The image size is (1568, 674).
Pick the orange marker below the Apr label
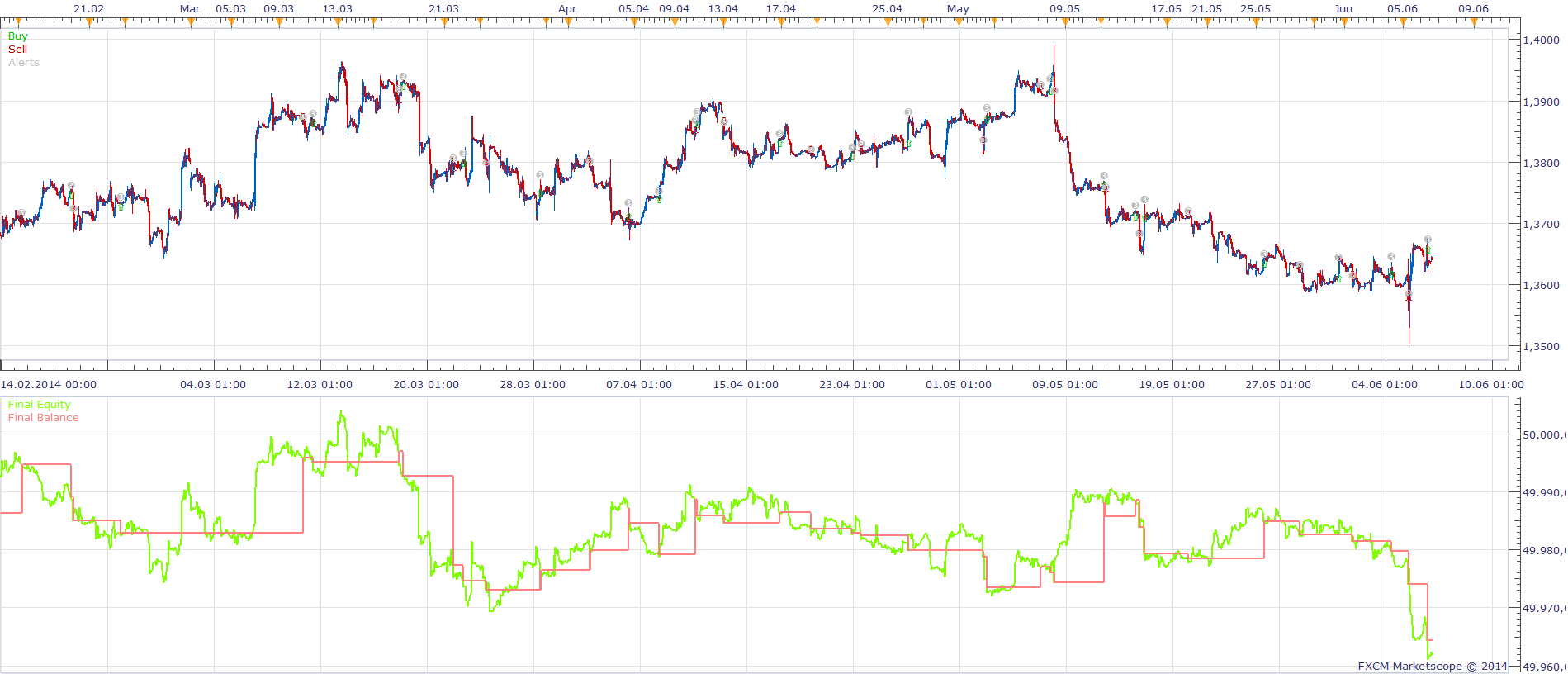click(567, 22)
